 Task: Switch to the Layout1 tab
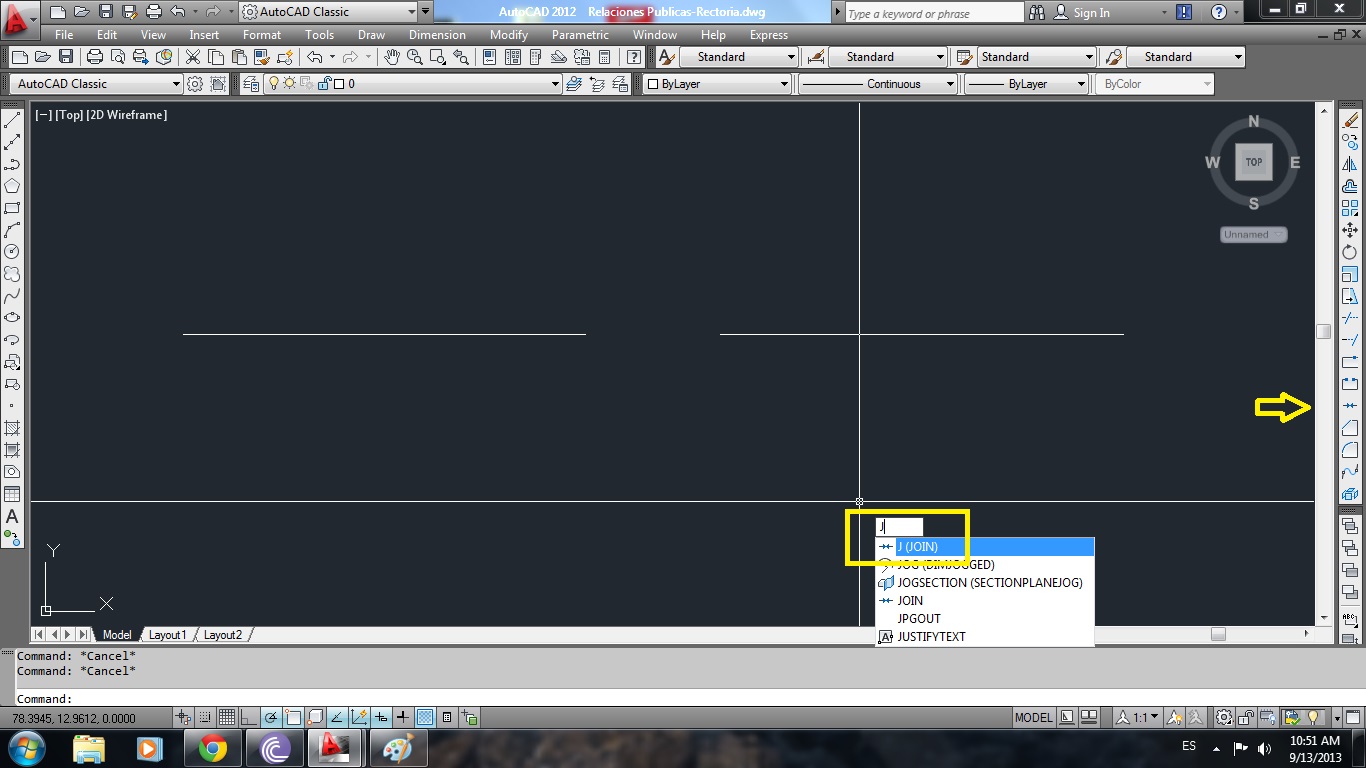(168, 634)
